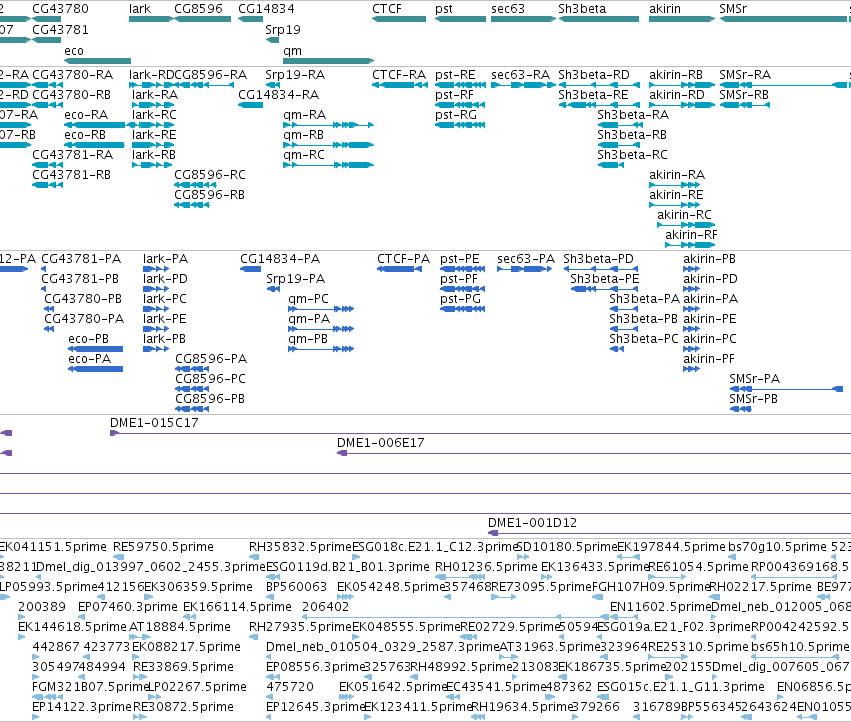
Task: Click the Sh3beta gene label
Action: click(582, 9)
